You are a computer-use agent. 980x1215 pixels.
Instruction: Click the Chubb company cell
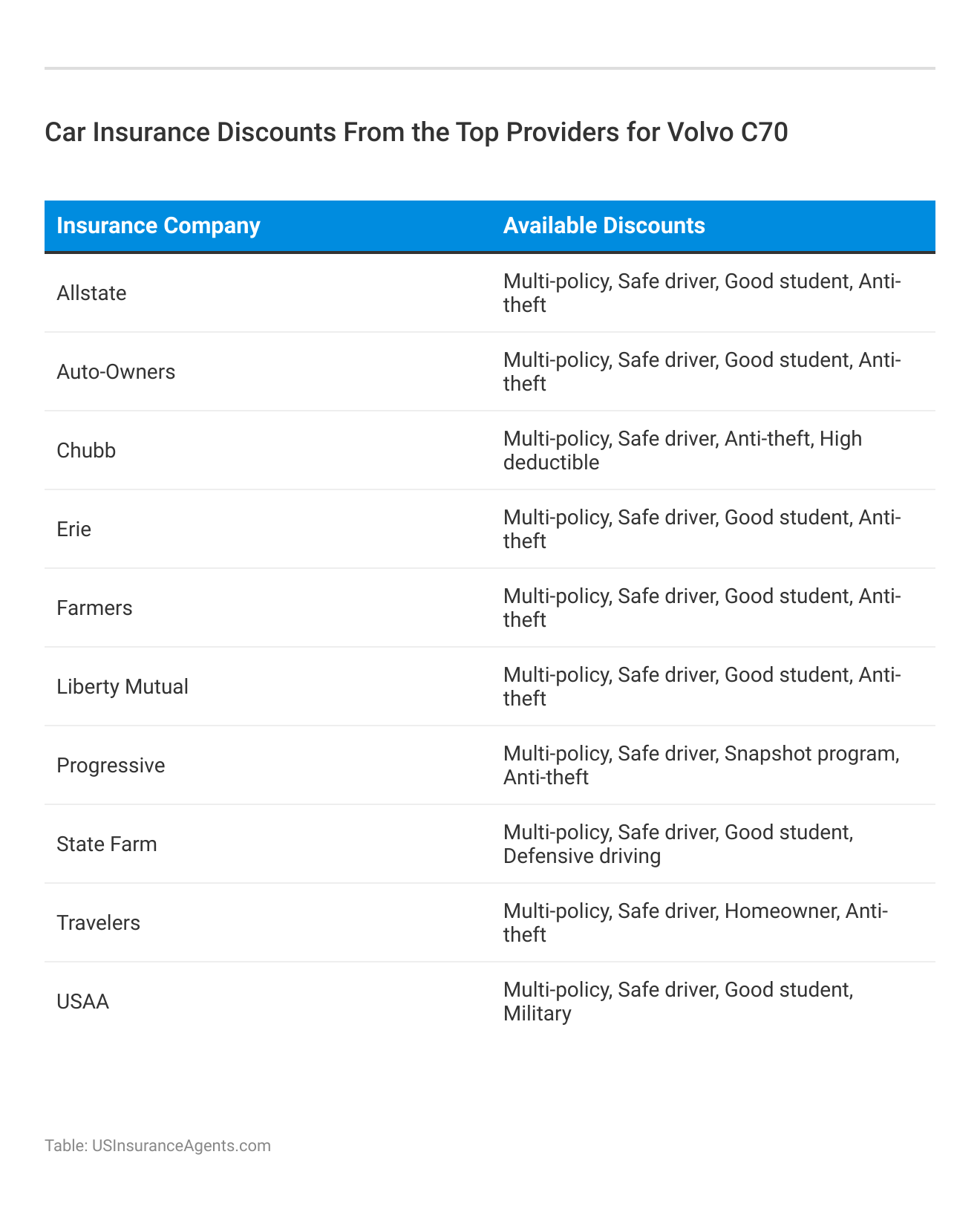coord(86,451)
